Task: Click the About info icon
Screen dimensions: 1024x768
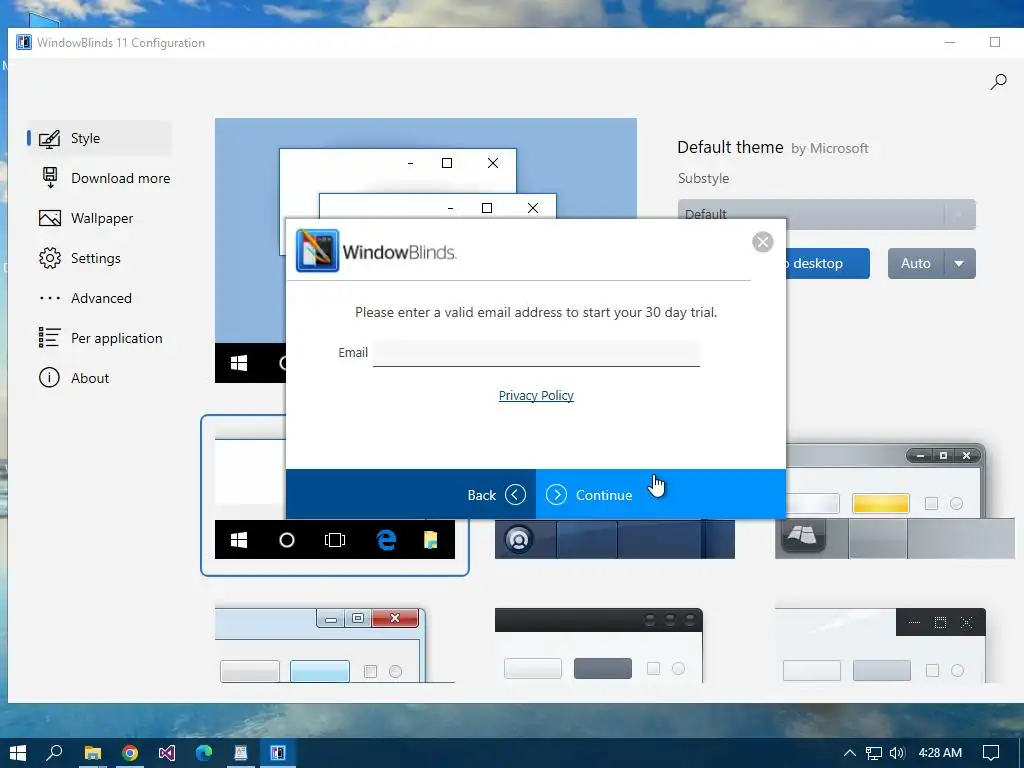Action: click(50, 377)
